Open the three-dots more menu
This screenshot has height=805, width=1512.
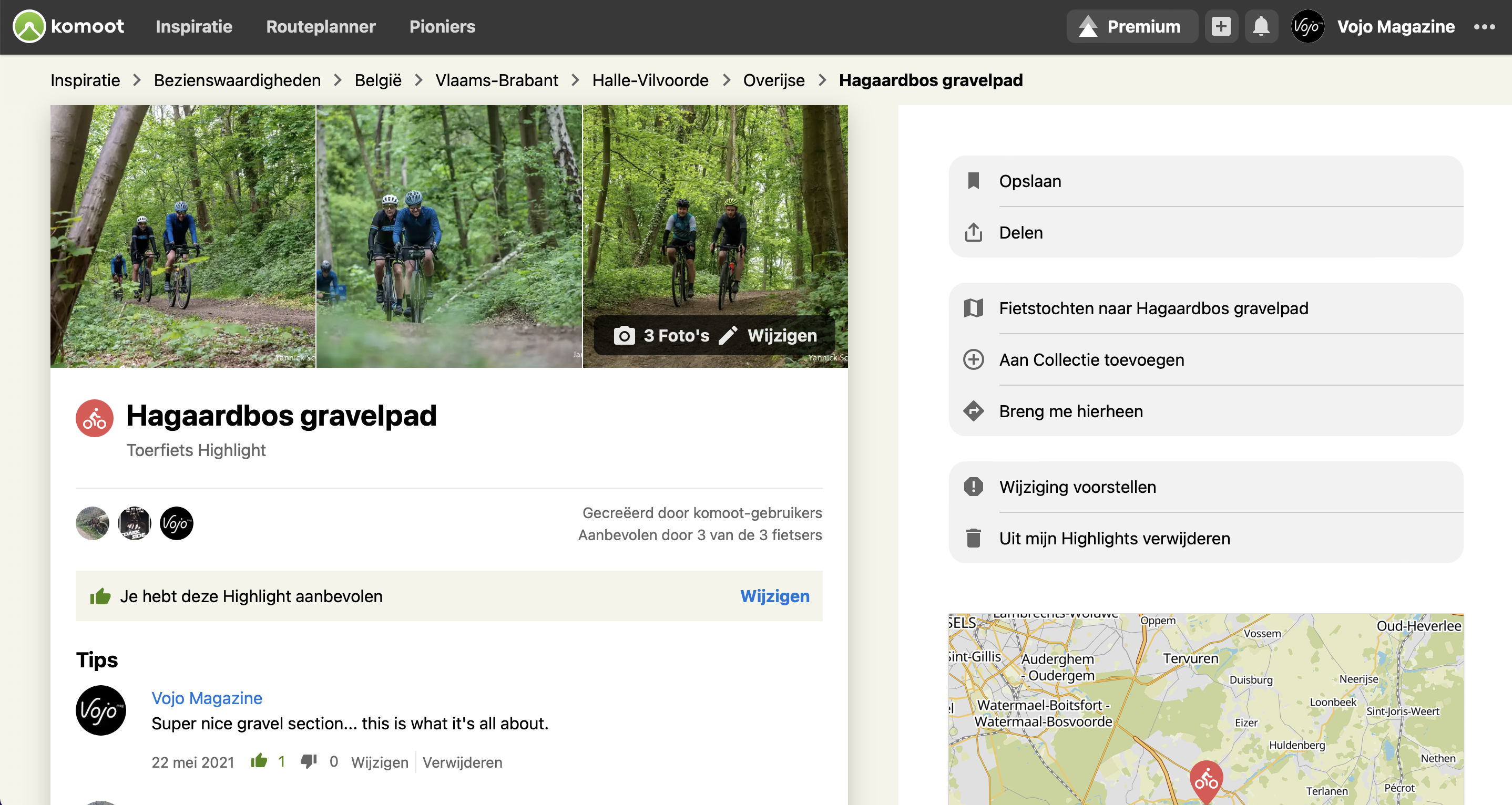coord(1485,26)
